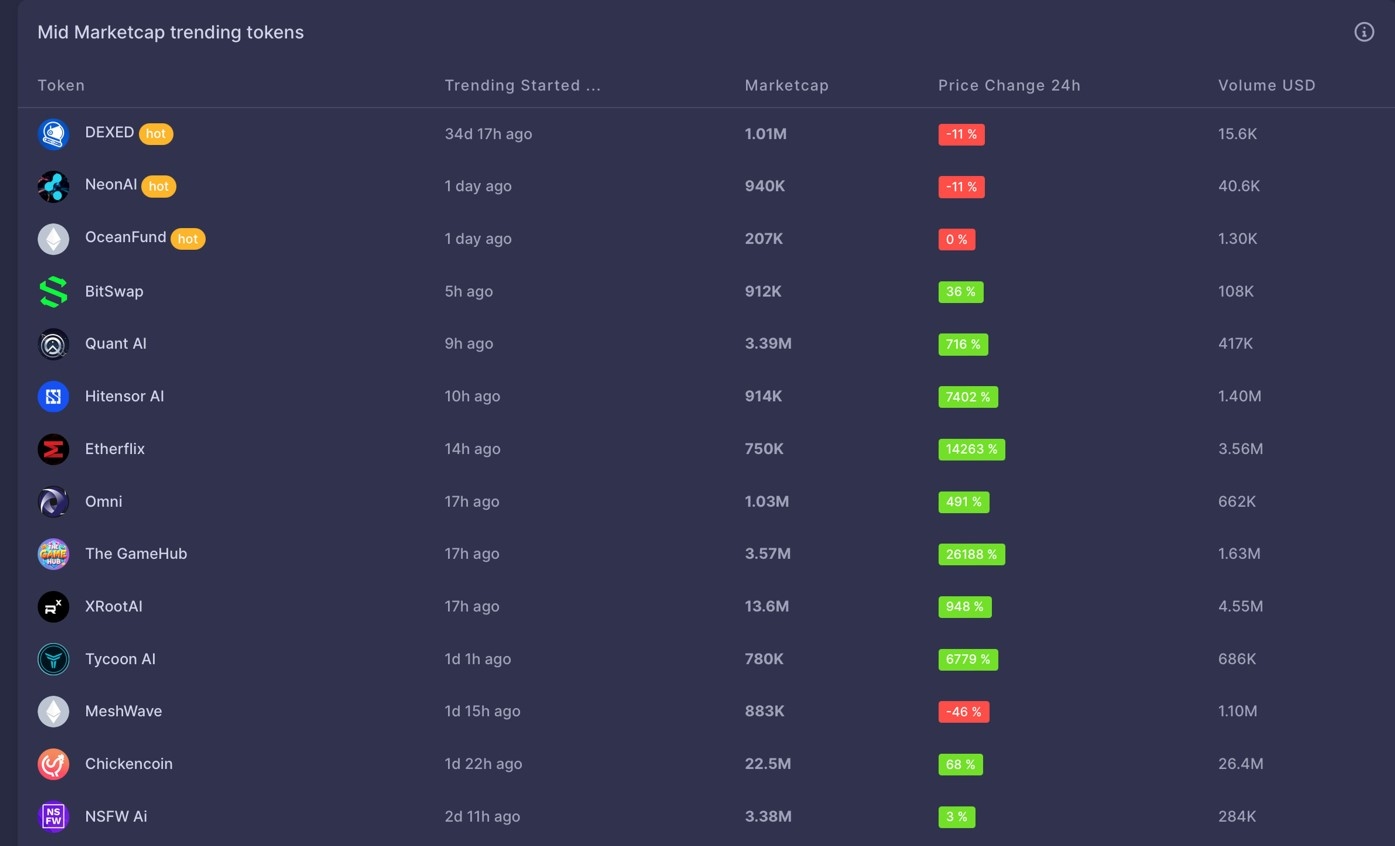Click the NeonAI token logo icon
Screen dimensions: 1395x846
point(53,186)
